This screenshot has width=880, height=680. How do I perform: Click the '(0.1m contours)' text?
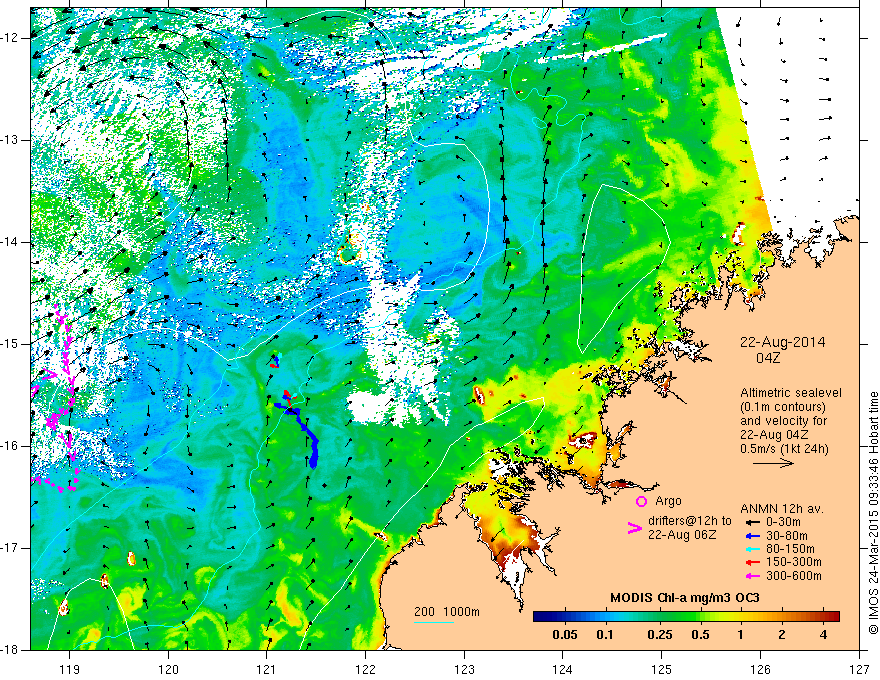(x=784, y=407)
